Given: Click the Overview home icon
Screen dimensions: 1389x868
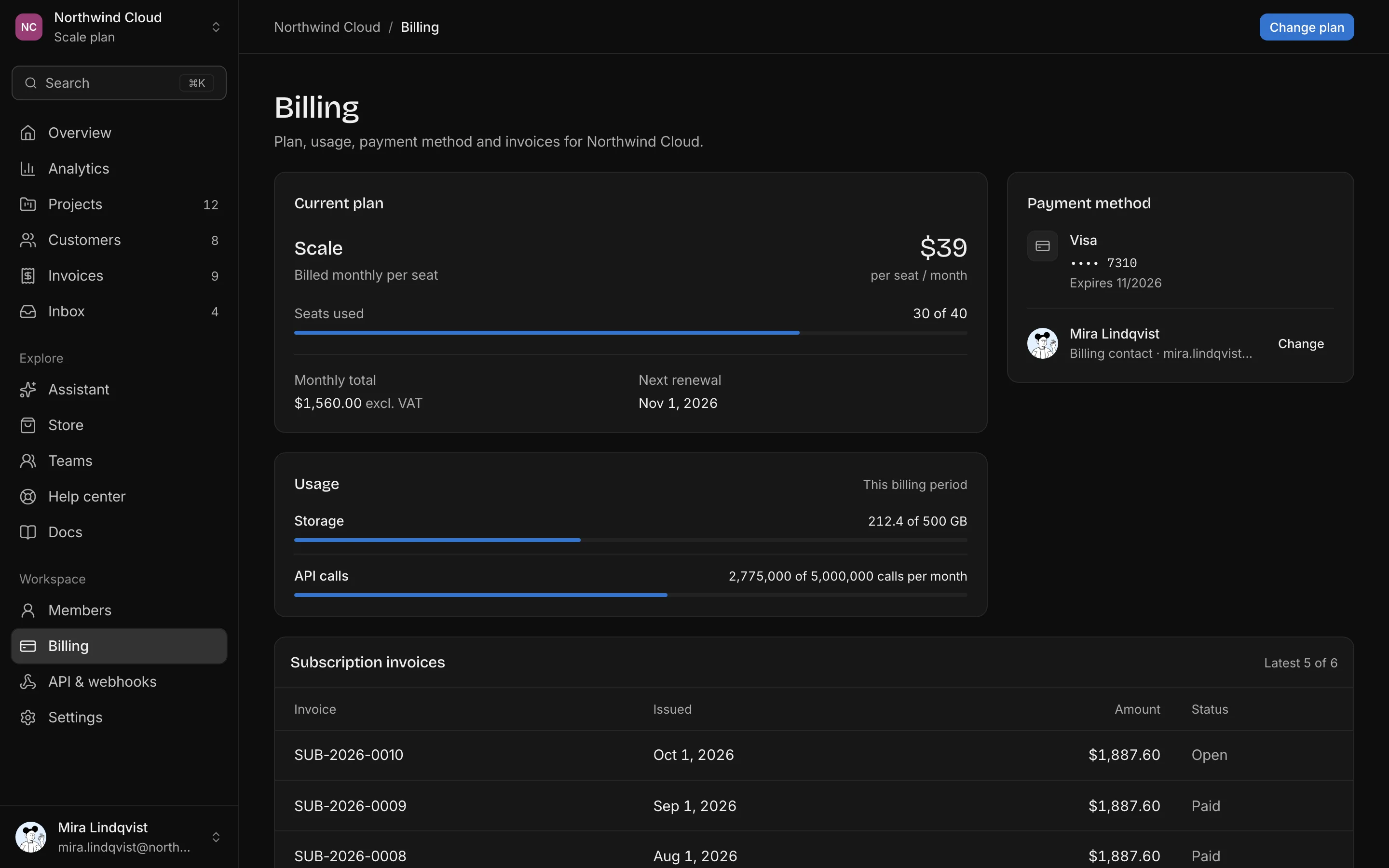Looking at the screenshot, I should click(x=27, y=133).
